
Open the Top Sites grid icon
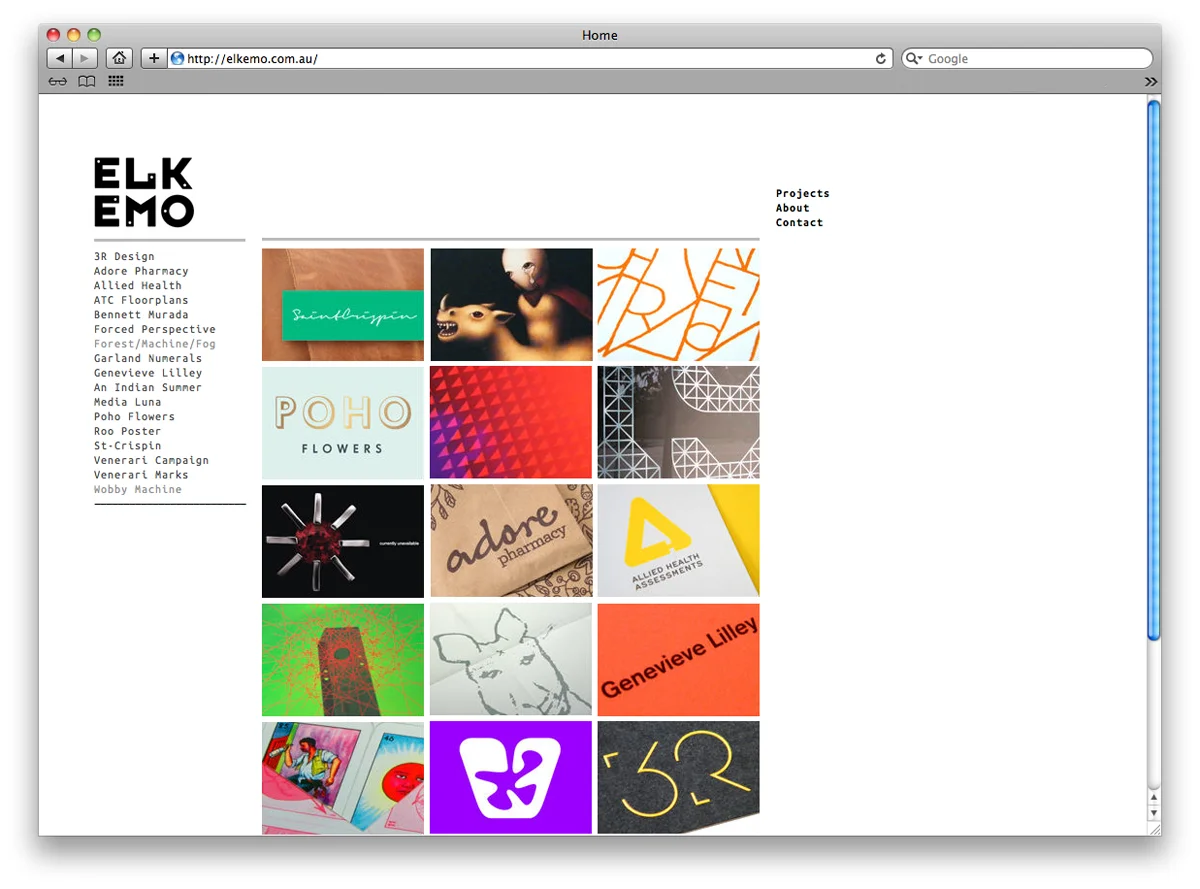point(116,81)
